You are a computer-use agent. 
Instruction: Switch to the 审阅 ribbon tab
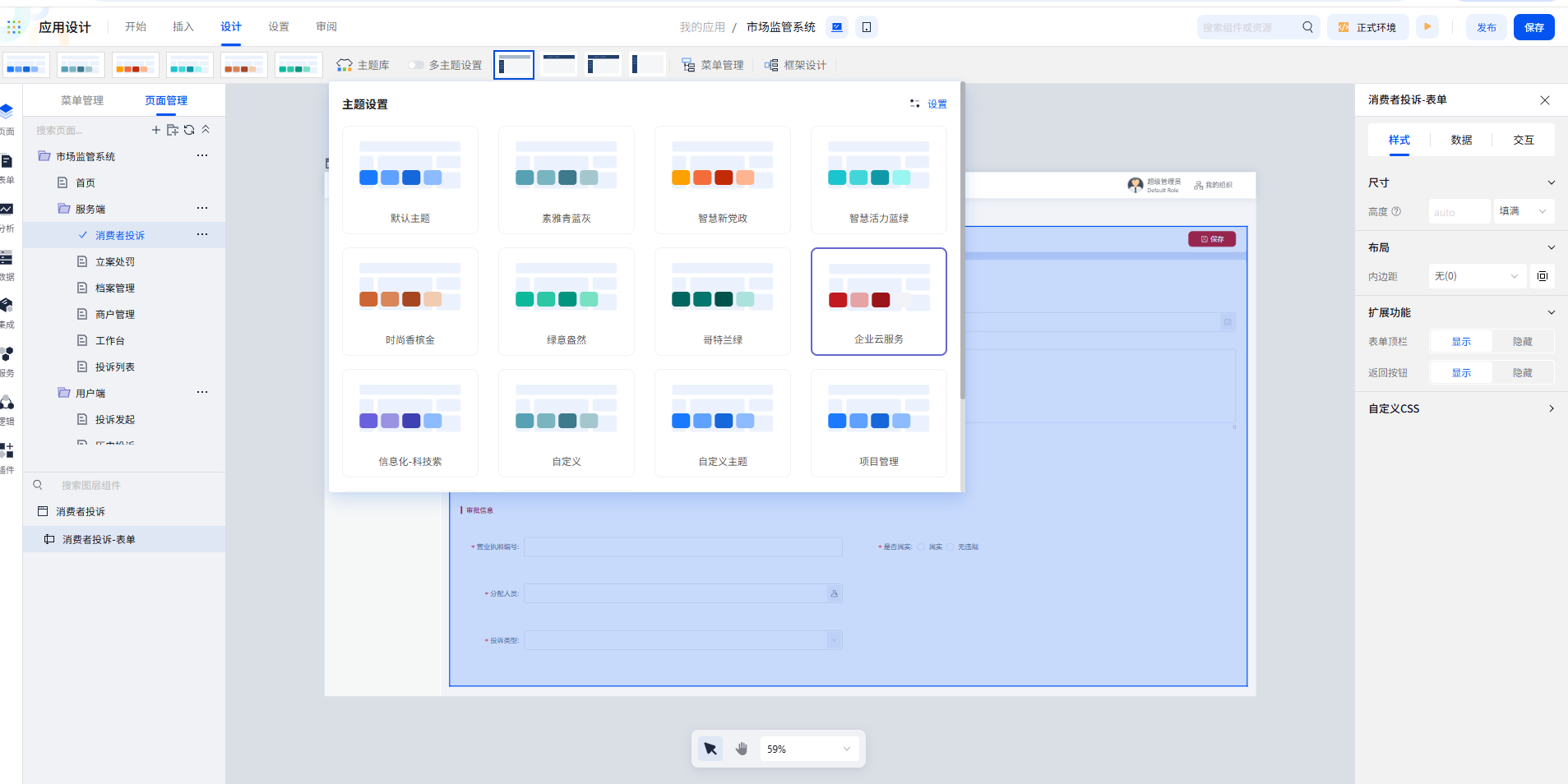[x=326, y=27]
